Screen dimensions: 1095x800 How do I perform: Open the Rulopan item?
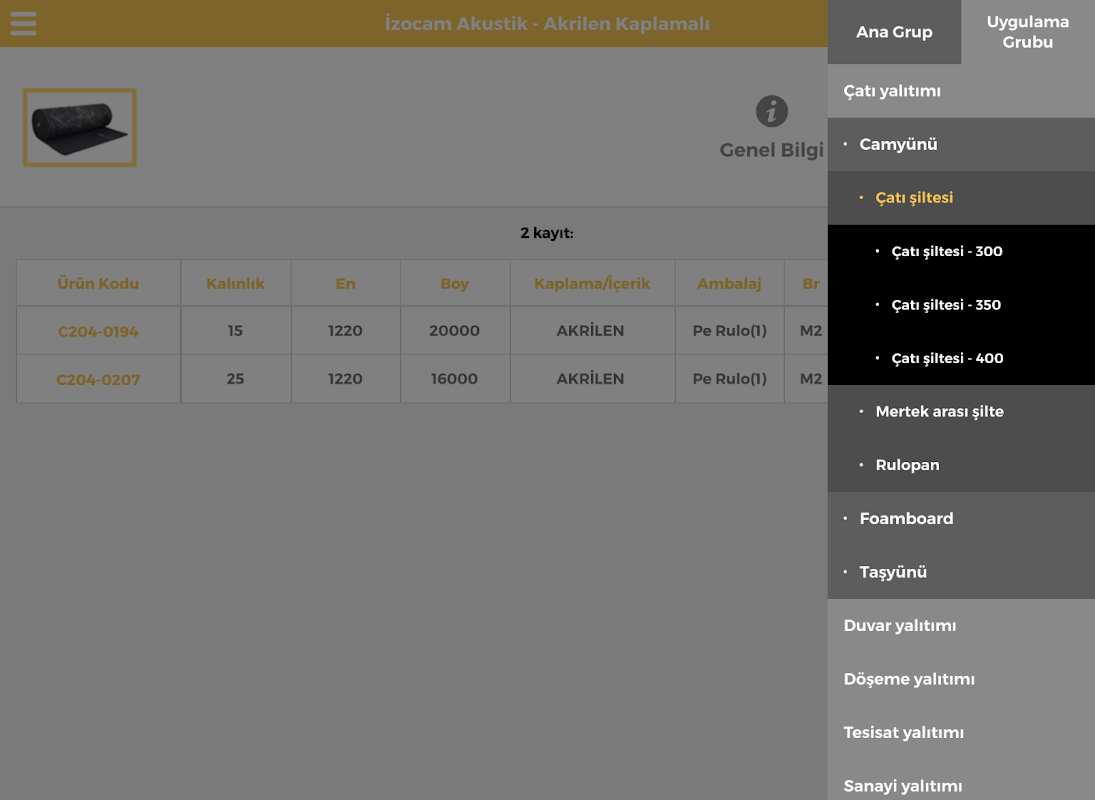point(961,465)
